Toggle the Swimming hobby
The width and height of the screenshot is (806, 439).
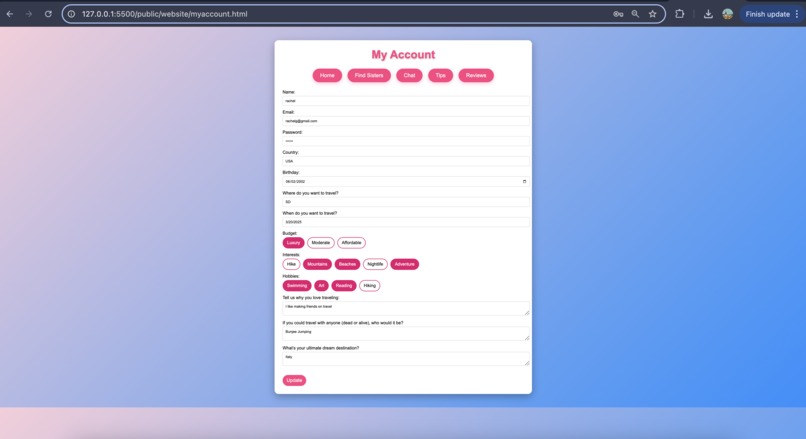[x=297, y=286]
